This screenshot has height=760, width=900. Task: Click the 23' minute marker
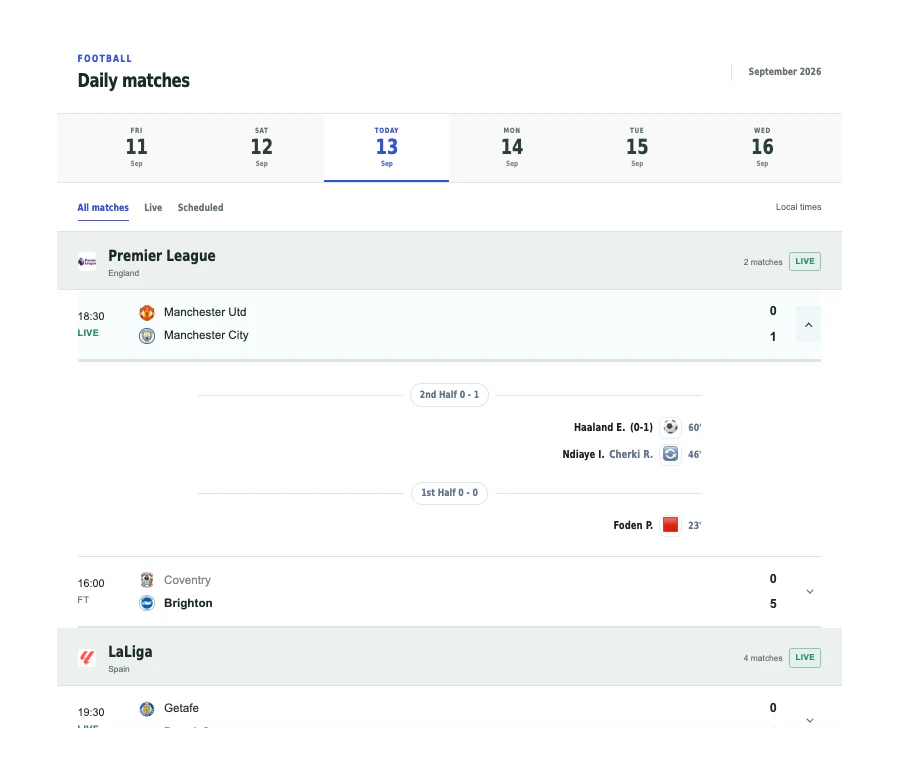tap(695, 525)
